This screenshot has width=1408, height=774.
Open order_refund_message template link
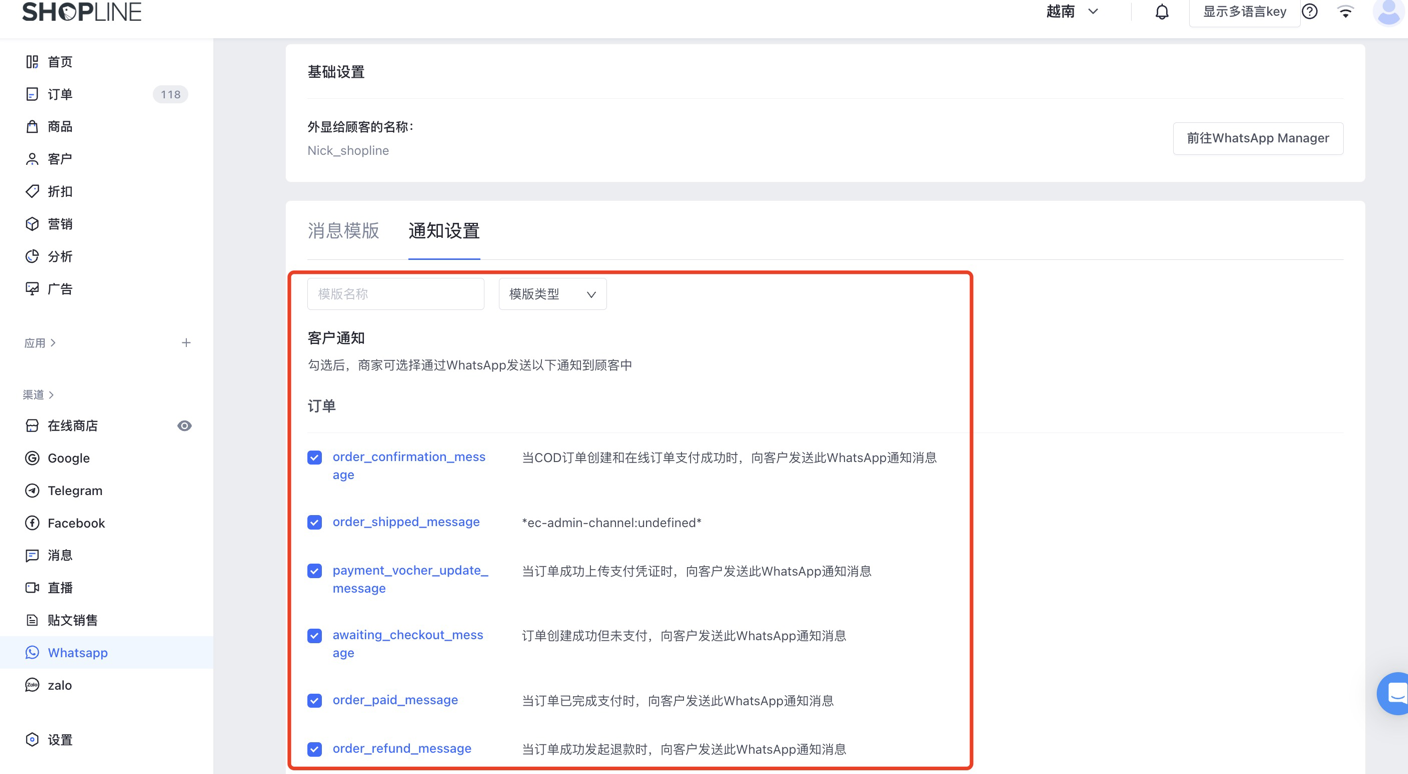[x=402, y=749]
